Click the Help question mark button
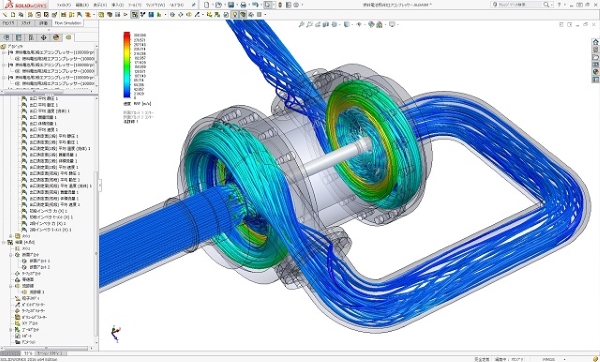Screen dimensions: 600x362 [559, 5]
